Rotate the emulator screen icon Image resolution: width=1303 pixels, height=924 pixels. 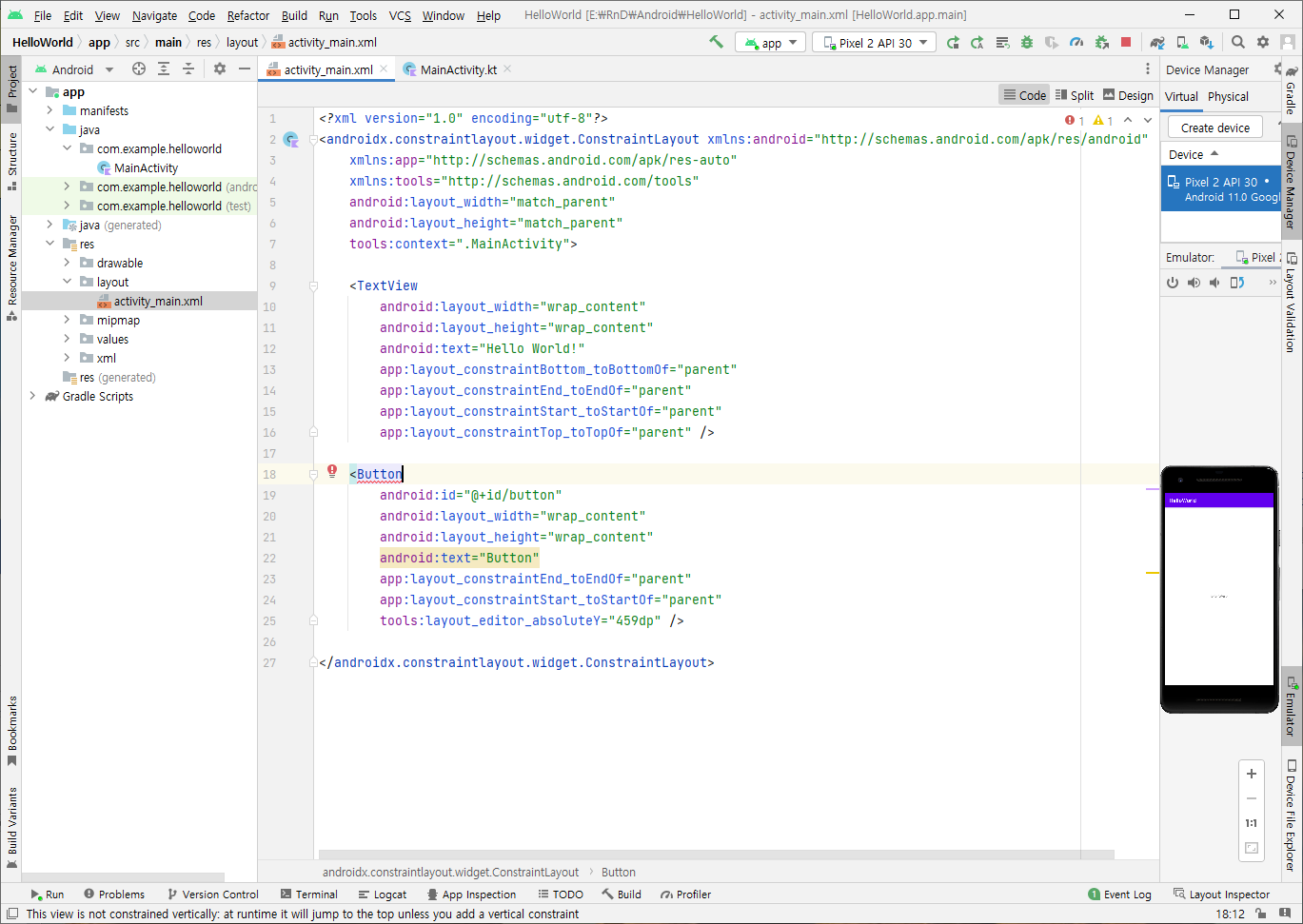point(1236,283)
